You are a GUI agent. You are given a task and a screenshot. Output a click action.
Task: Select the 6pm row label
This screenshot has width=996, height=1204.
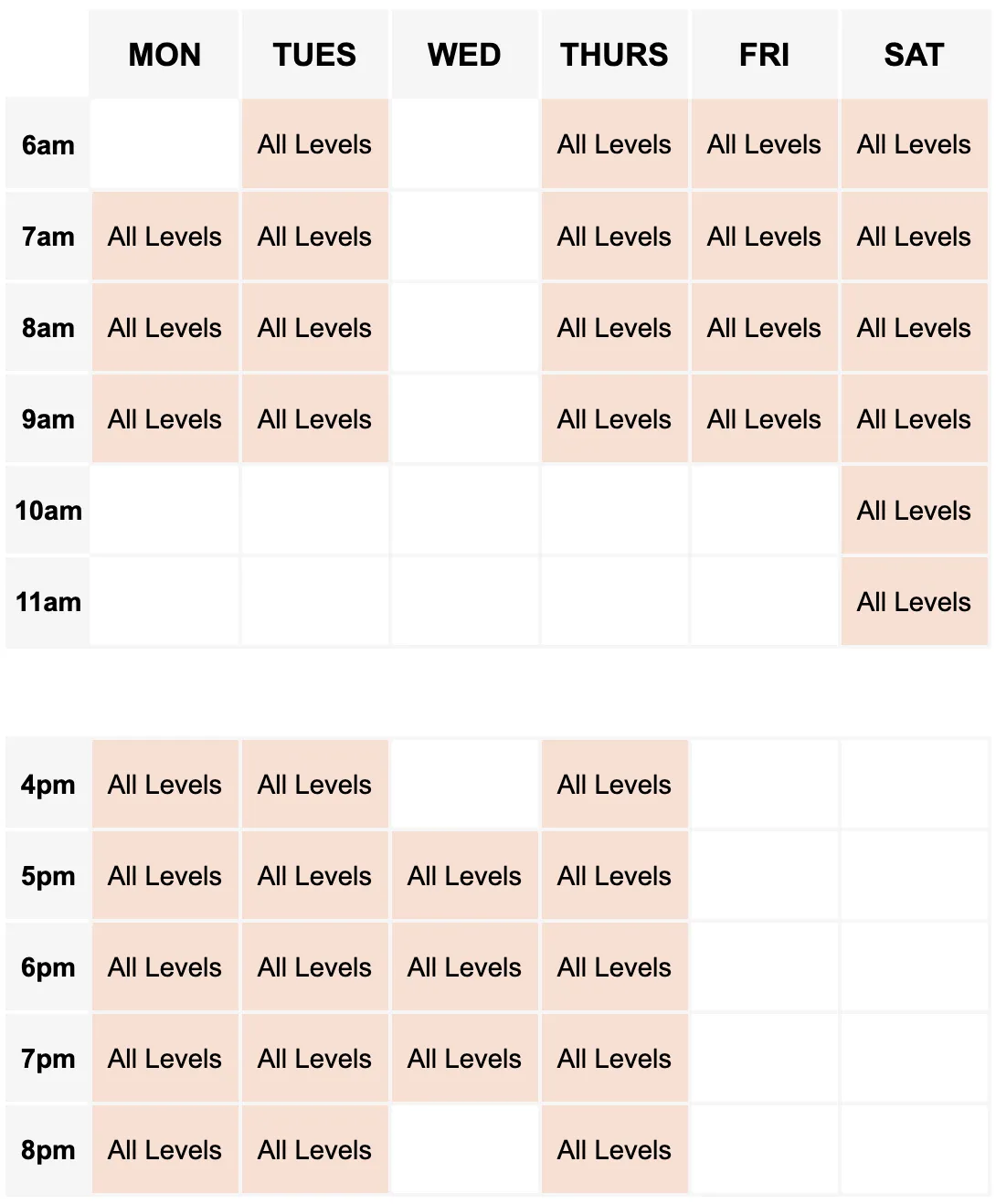coord(48,967)
